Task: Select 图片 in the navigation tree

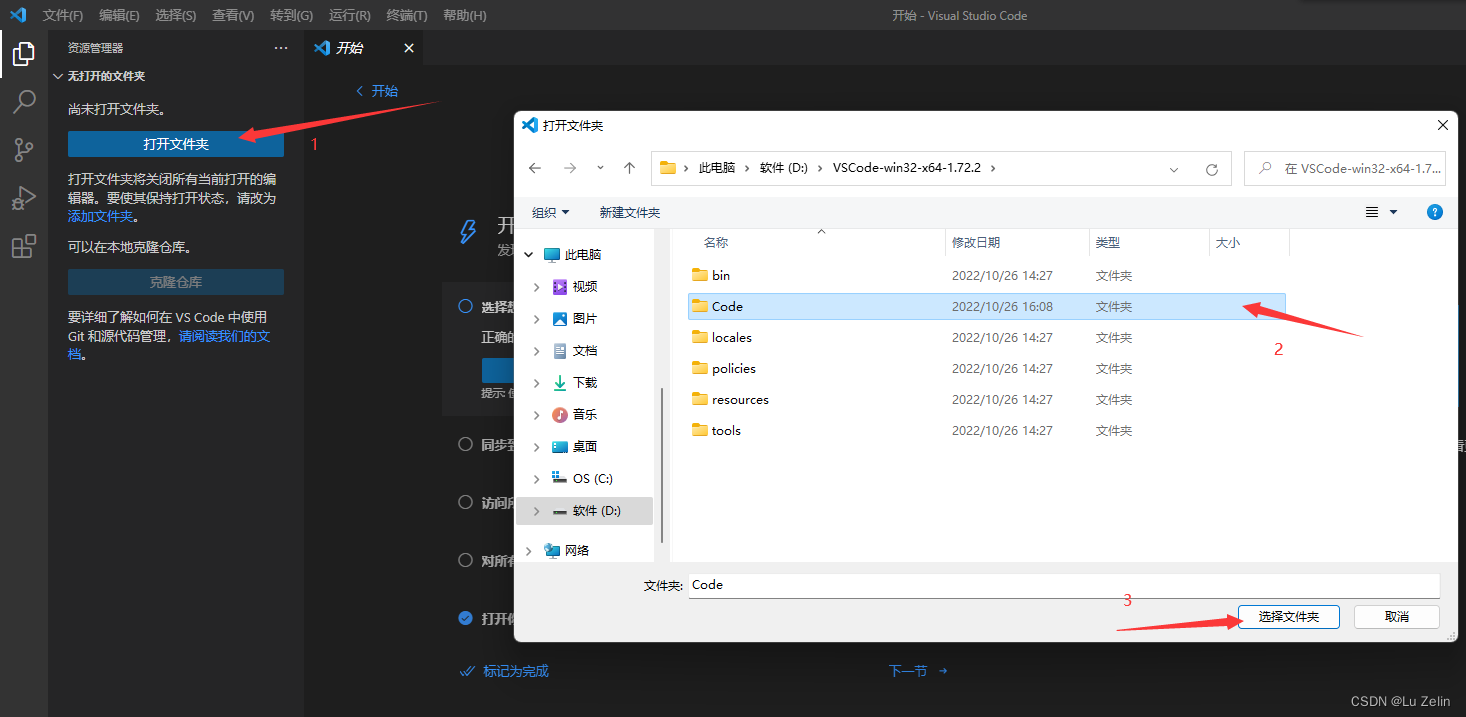Action: click(x=585, y=319)
